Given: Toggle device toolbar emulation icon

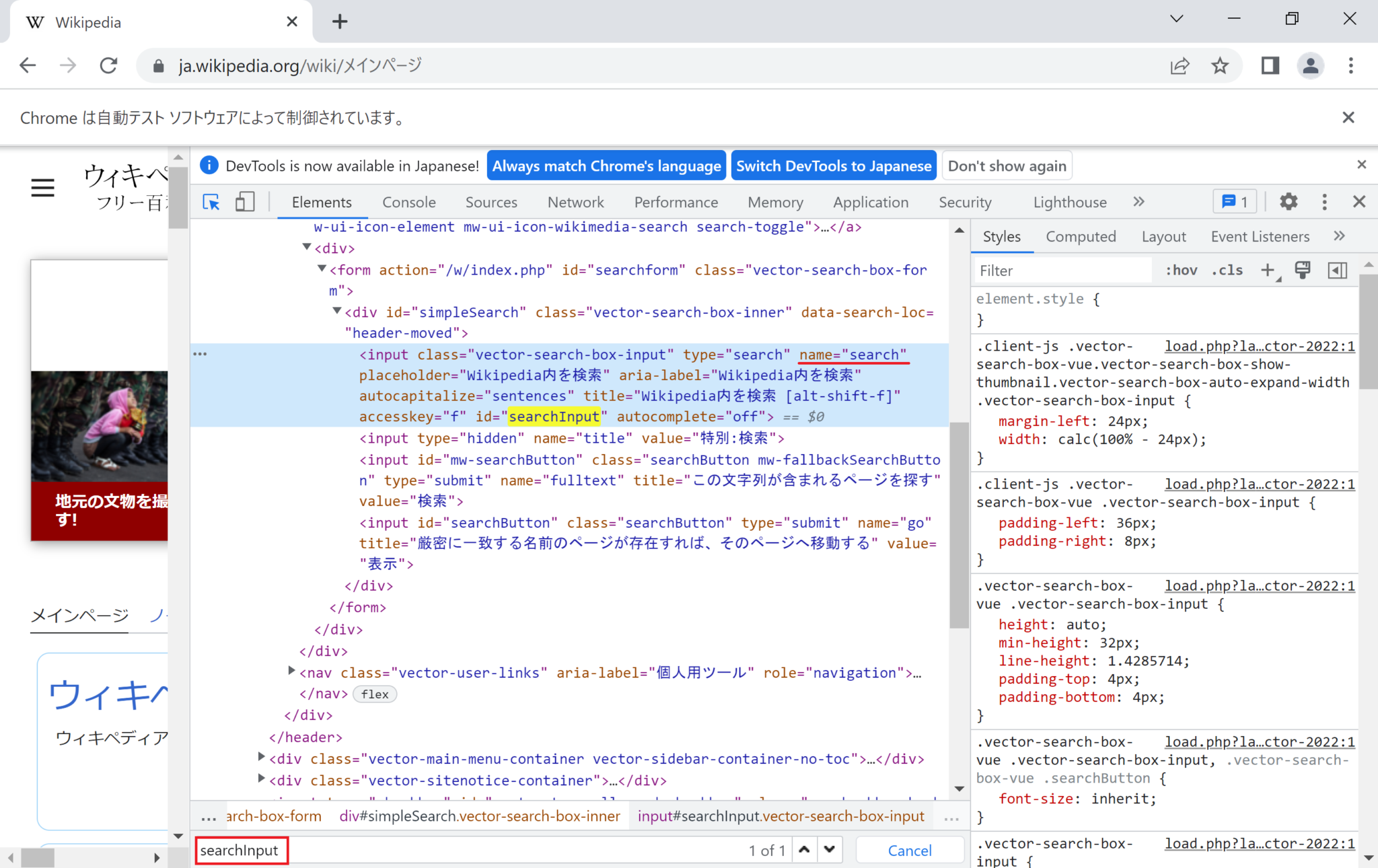Looking at the screenshot, I should (244, 202).
